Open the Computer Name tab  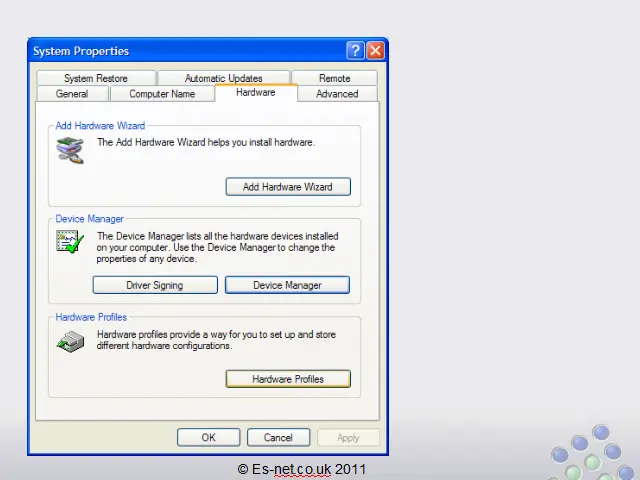pyautogui.click(x=162, y=94)
